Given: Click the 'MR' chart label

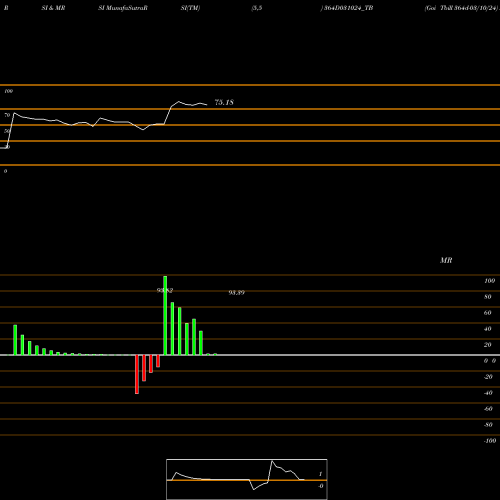Looking at the screenshot, I should coord(446,260).
